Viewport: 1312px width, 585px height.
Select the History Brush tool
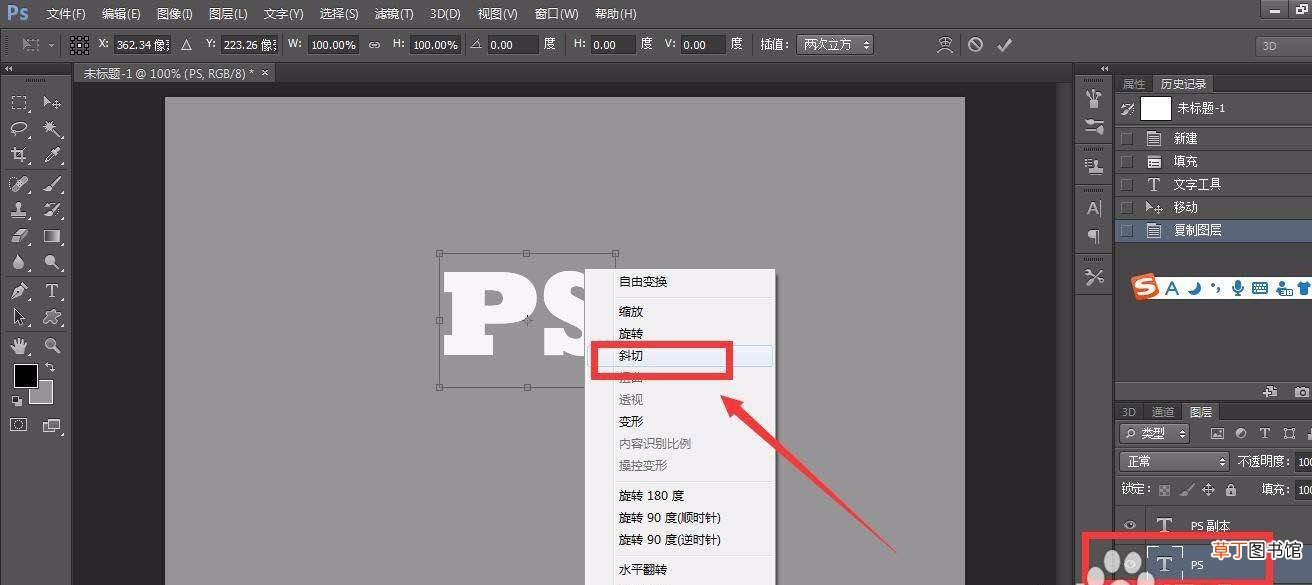[52, 210]
